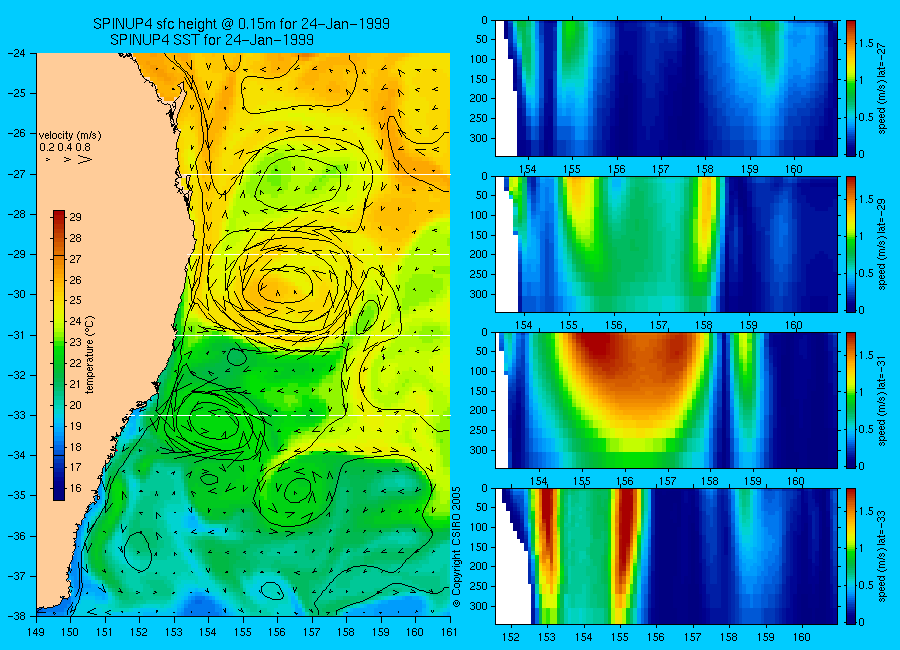Click the 'temperature (°C)' vertical label
Image resolution: width=900 pixels, height=650 pixels.
90,355
